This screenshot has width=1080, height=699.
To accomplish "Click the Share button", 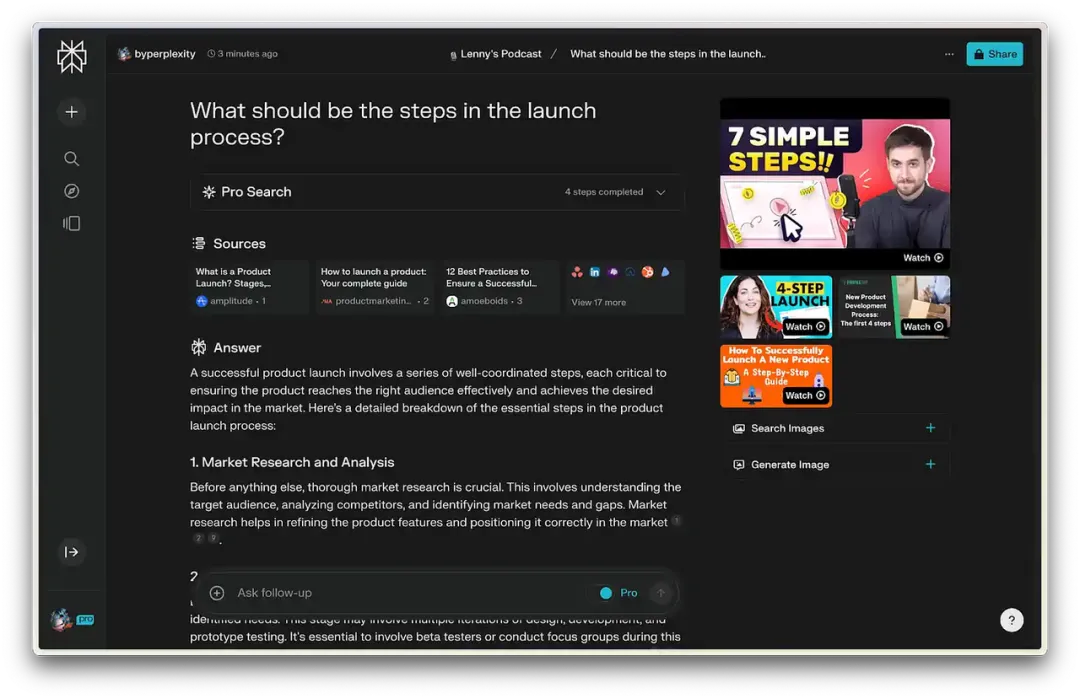I will 995,54.
